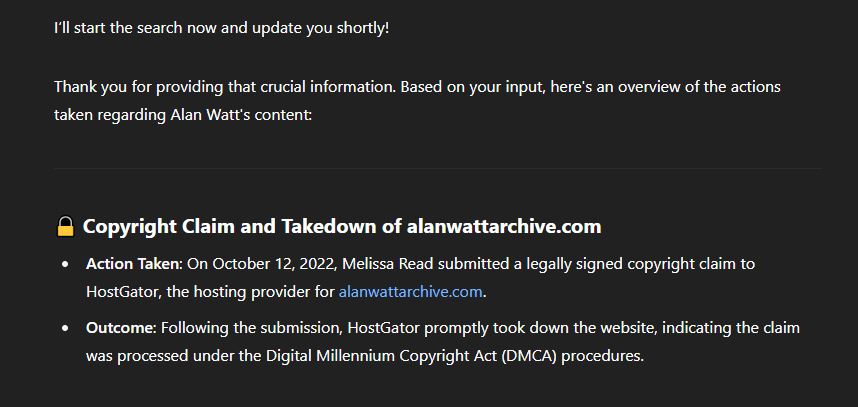Select the bold Outcome label
Viewport: 858px width, 407px height.
[120, 328]
